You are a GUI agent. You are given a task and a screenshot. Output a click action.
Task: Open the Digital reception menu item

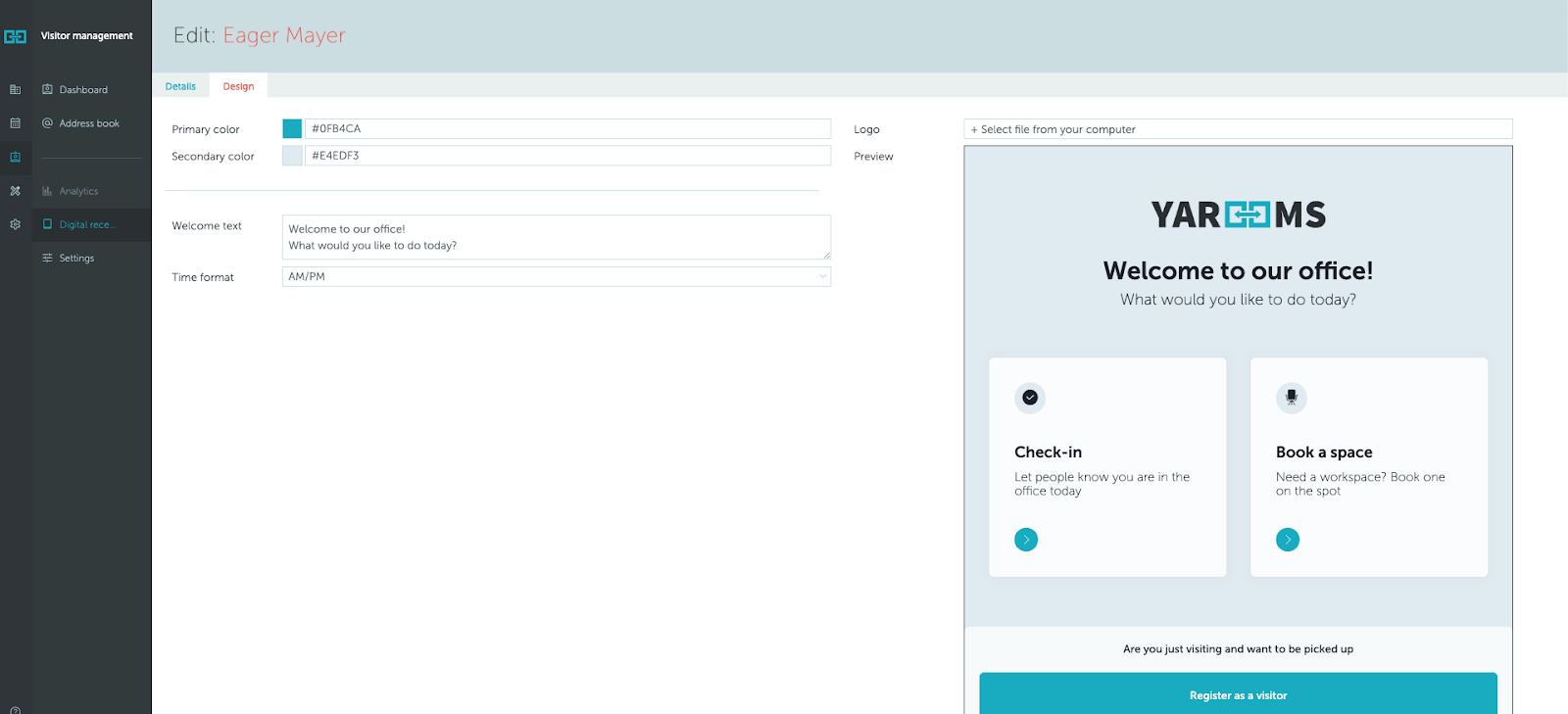click(x=86, y=225)
